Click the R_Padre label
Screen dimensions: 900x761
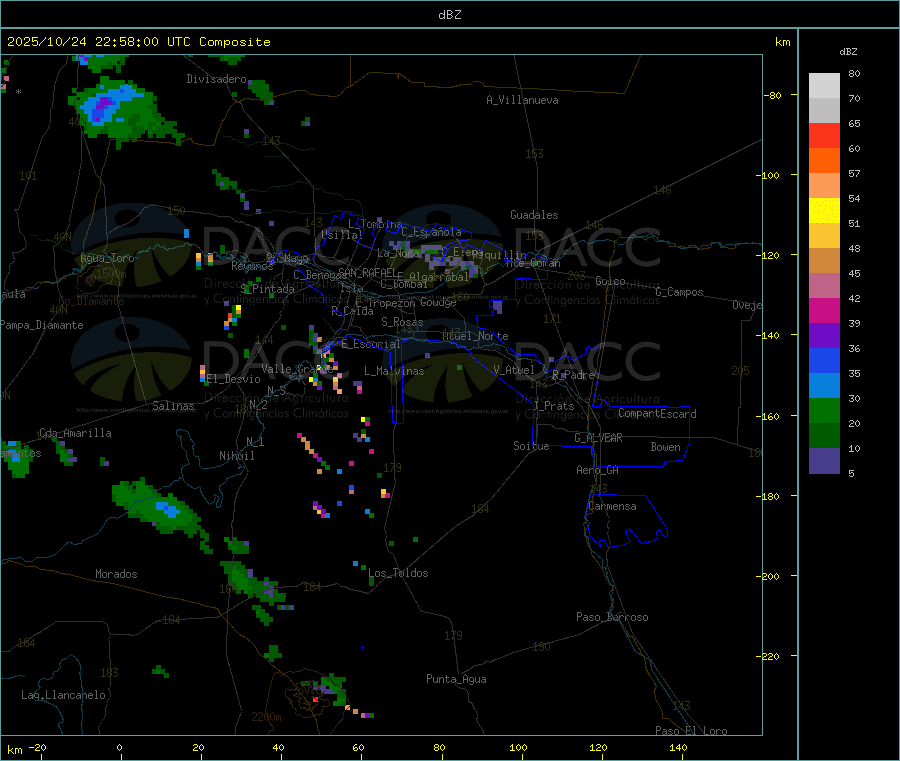(573, 375)
